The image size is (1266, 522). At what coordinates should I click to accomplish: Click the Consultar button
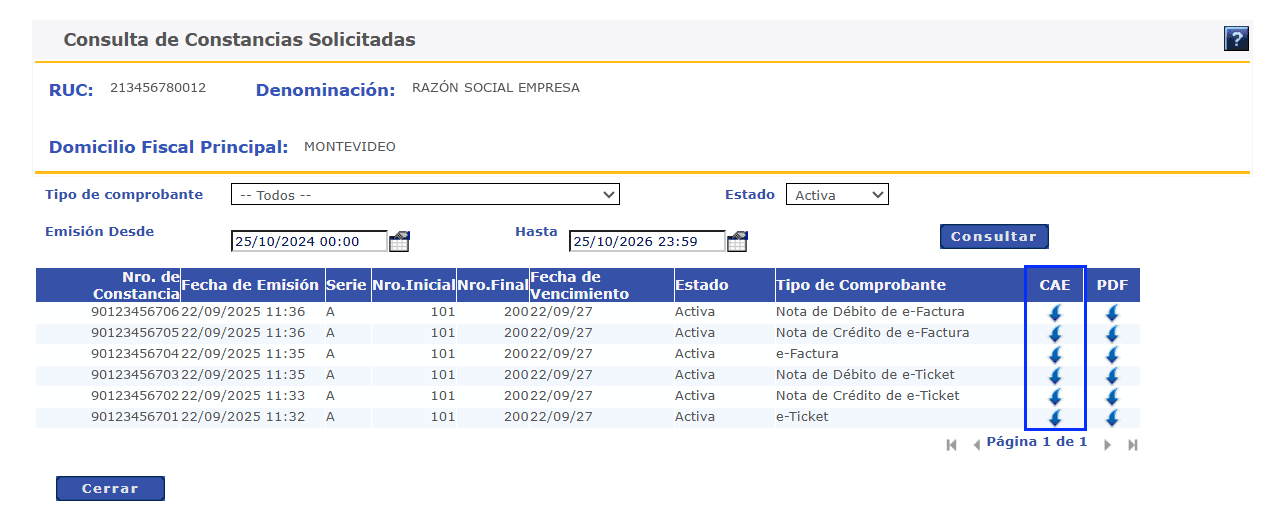click(x=994, y=237)
